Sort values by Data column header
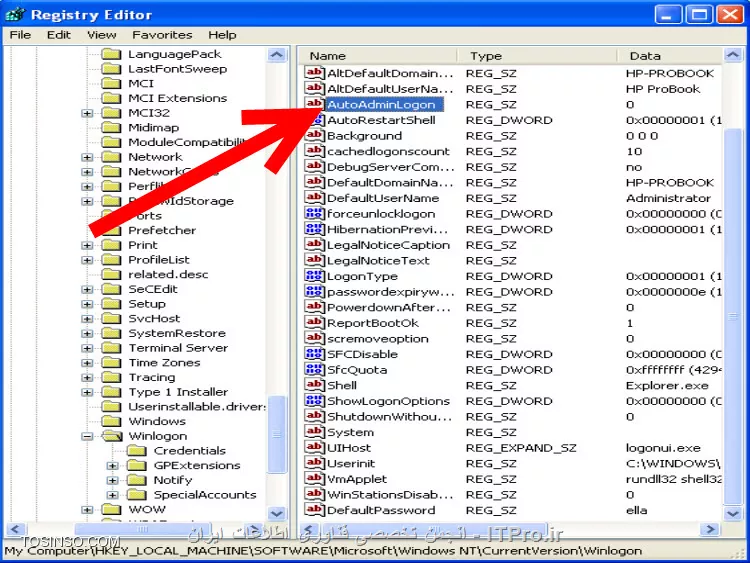This screenshot has height=563, width=750. tap(670, 55)
